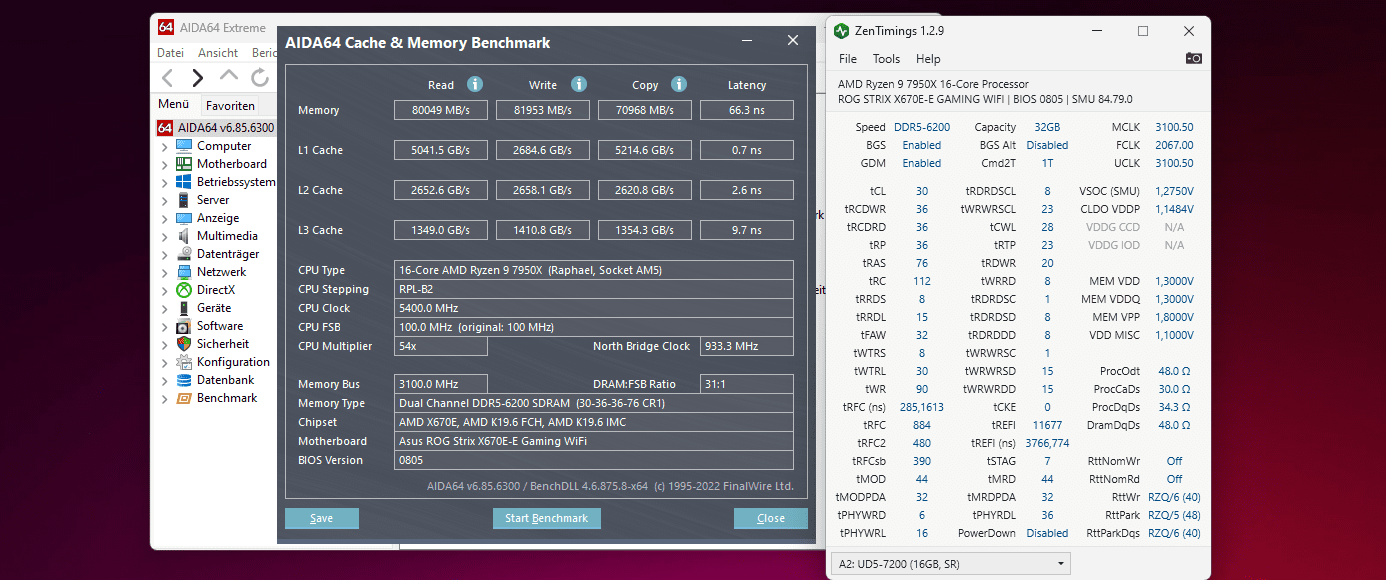Click the Memory Read 80049 MB/s field
Screen dimensions: 1386x580
tap(441, 110)
